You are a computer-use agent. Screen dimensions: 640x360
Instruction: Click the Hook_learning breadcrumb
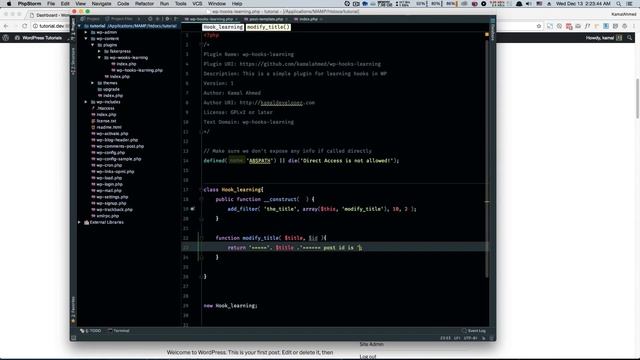click(223, 27)
